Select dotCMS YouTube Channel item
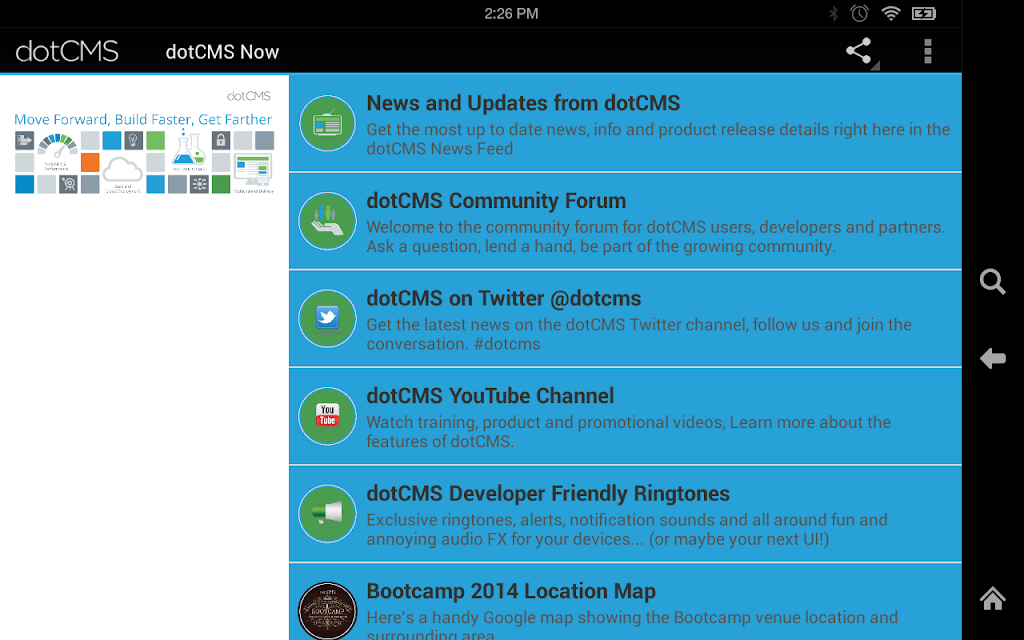 (x=626, y=416)
